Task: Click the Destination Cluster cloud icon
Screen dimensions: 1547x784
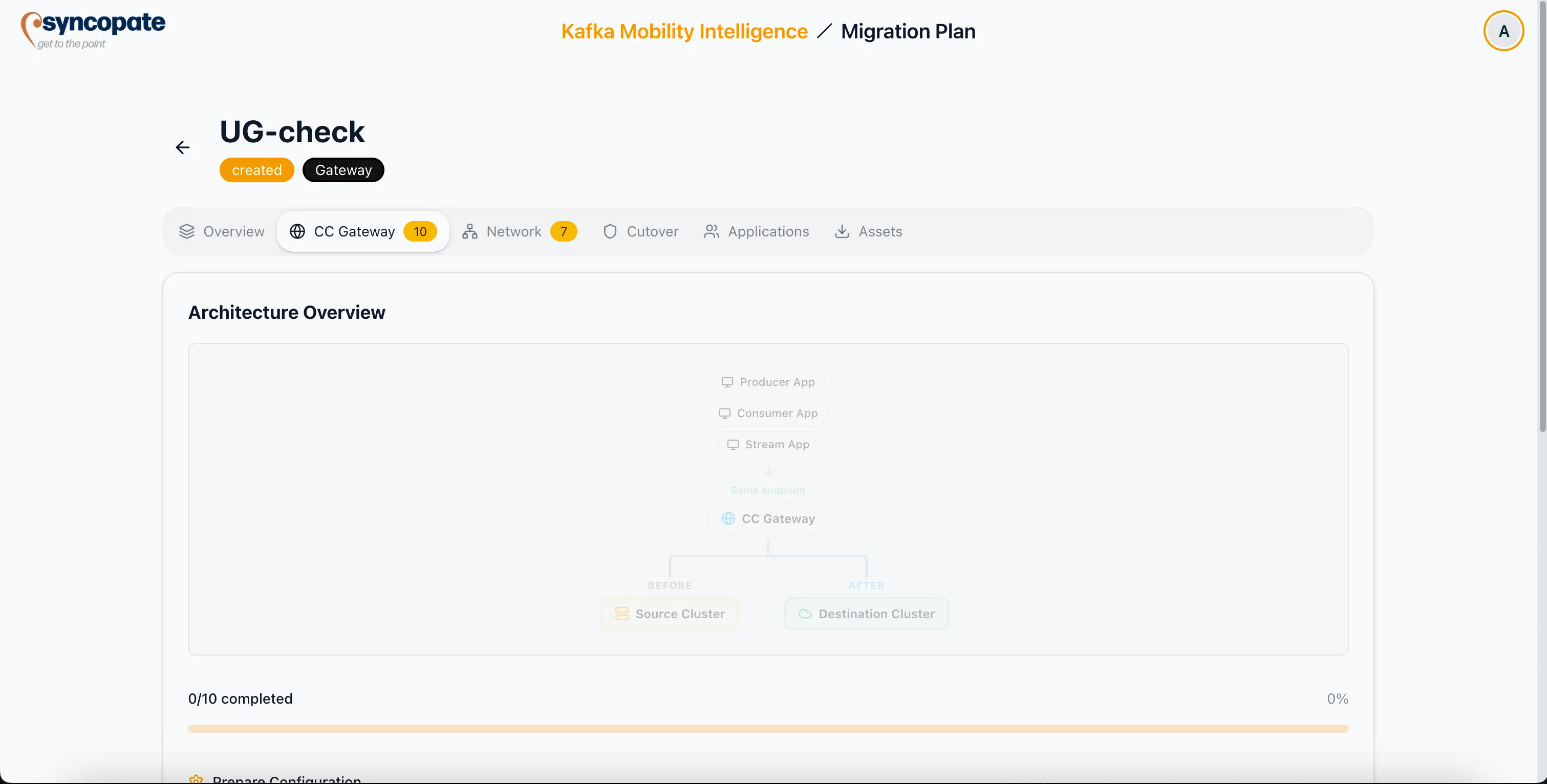Action: 805,614
